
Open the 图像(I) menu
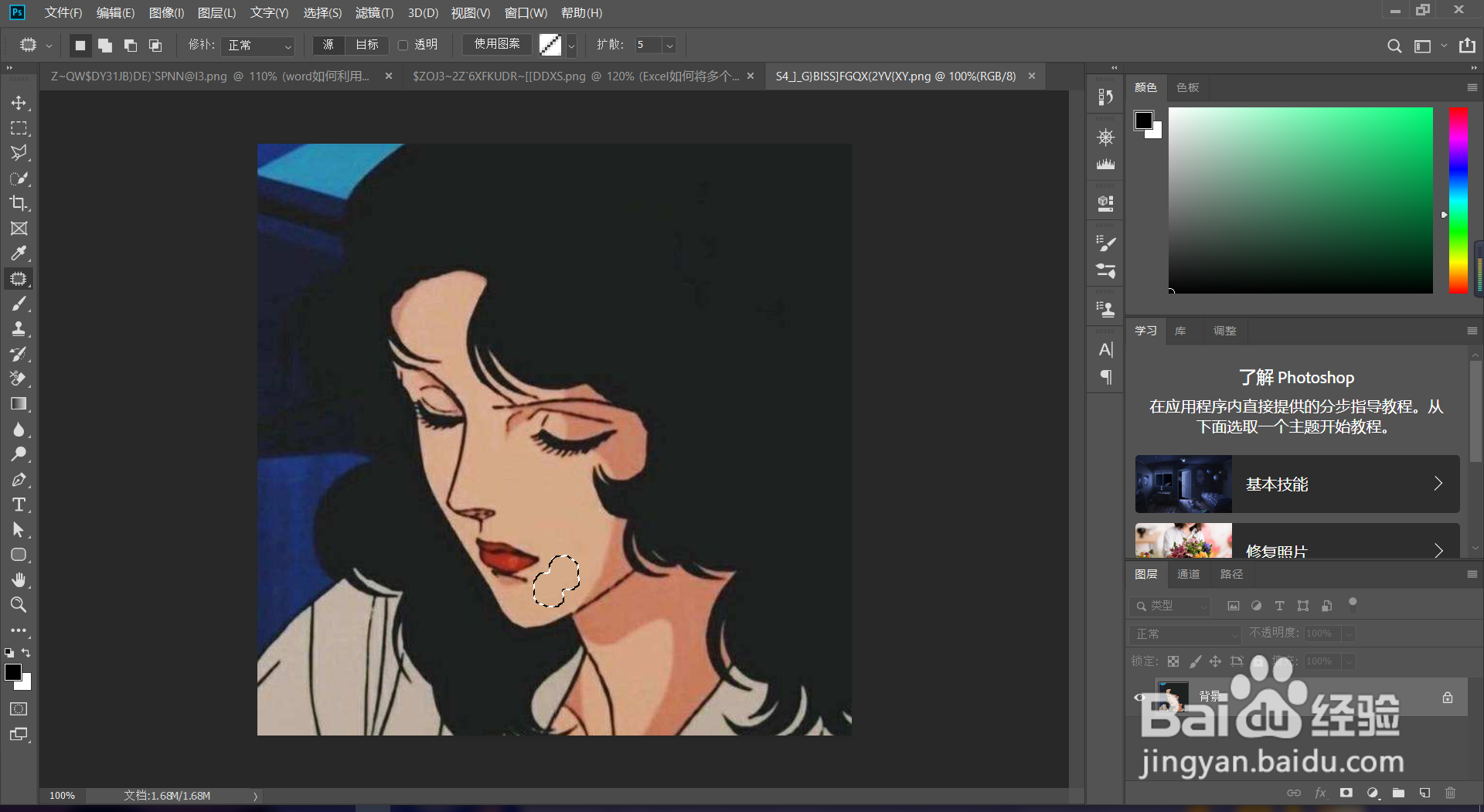[x=166, y=12]
